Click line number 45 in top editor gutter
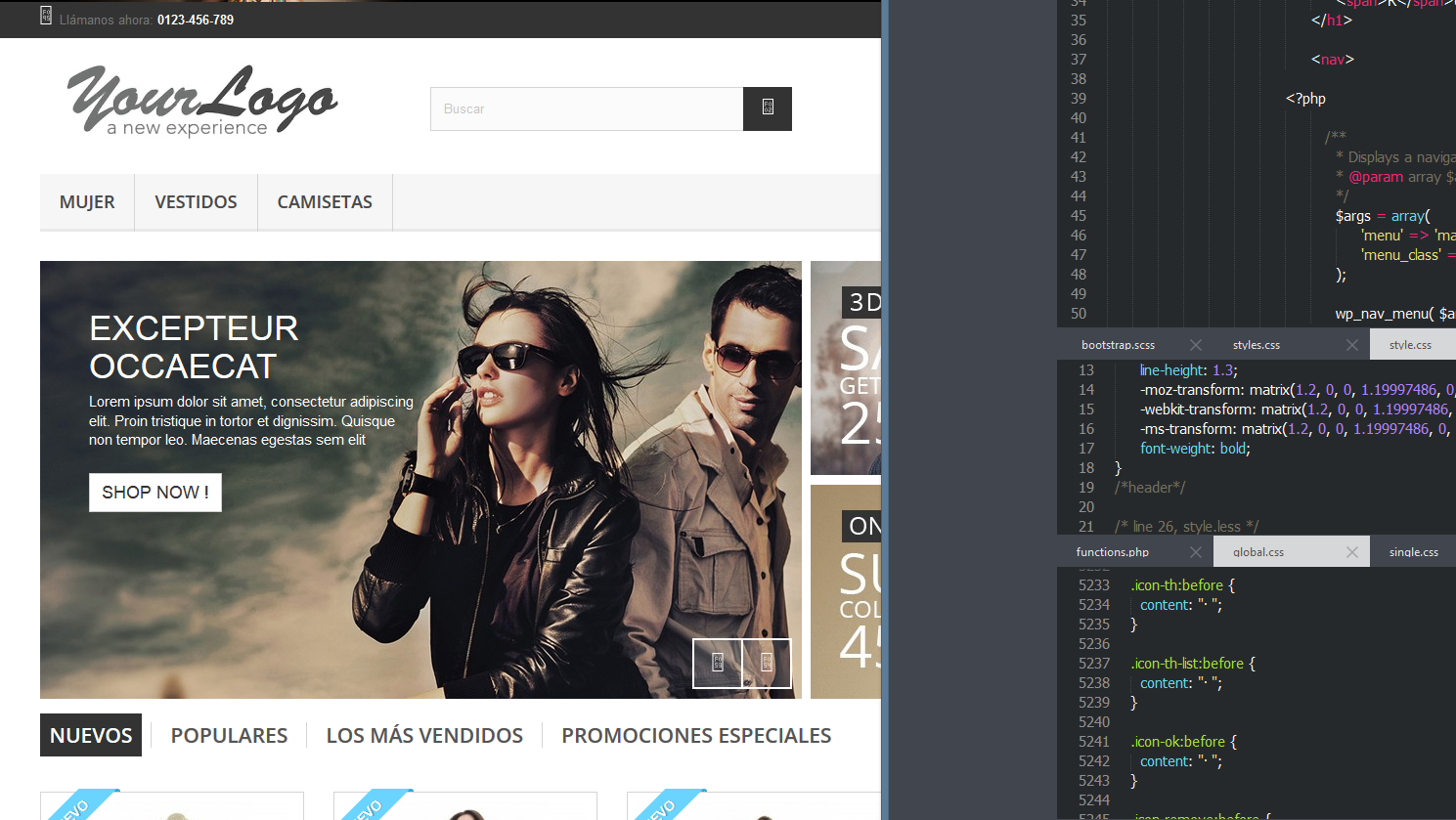Screen dimensions: 1456x820 pyautogui.click(x=1079, y=216)
